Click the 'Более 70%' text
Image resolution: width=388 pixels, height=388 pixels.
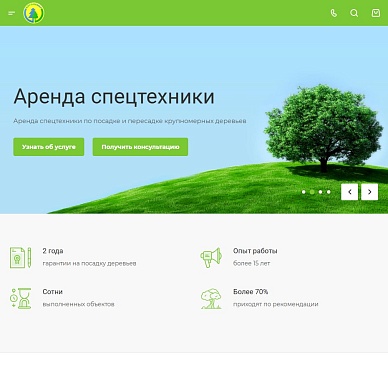click(251, 292)
